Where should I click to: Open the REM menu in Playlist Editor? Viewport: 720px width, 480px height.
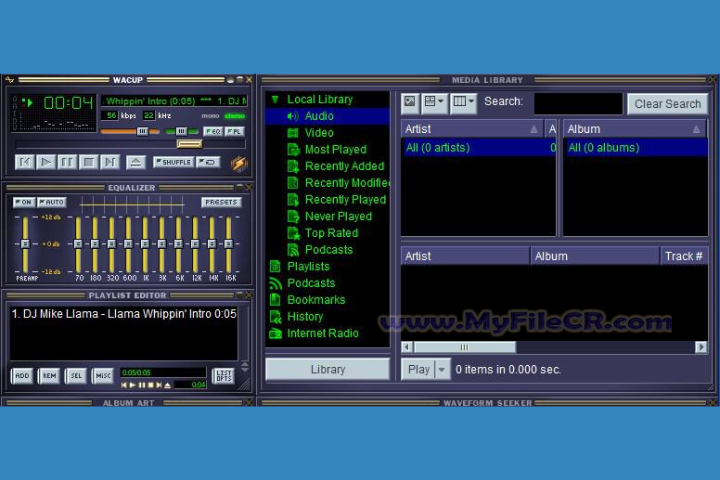(x=49, y=376)
